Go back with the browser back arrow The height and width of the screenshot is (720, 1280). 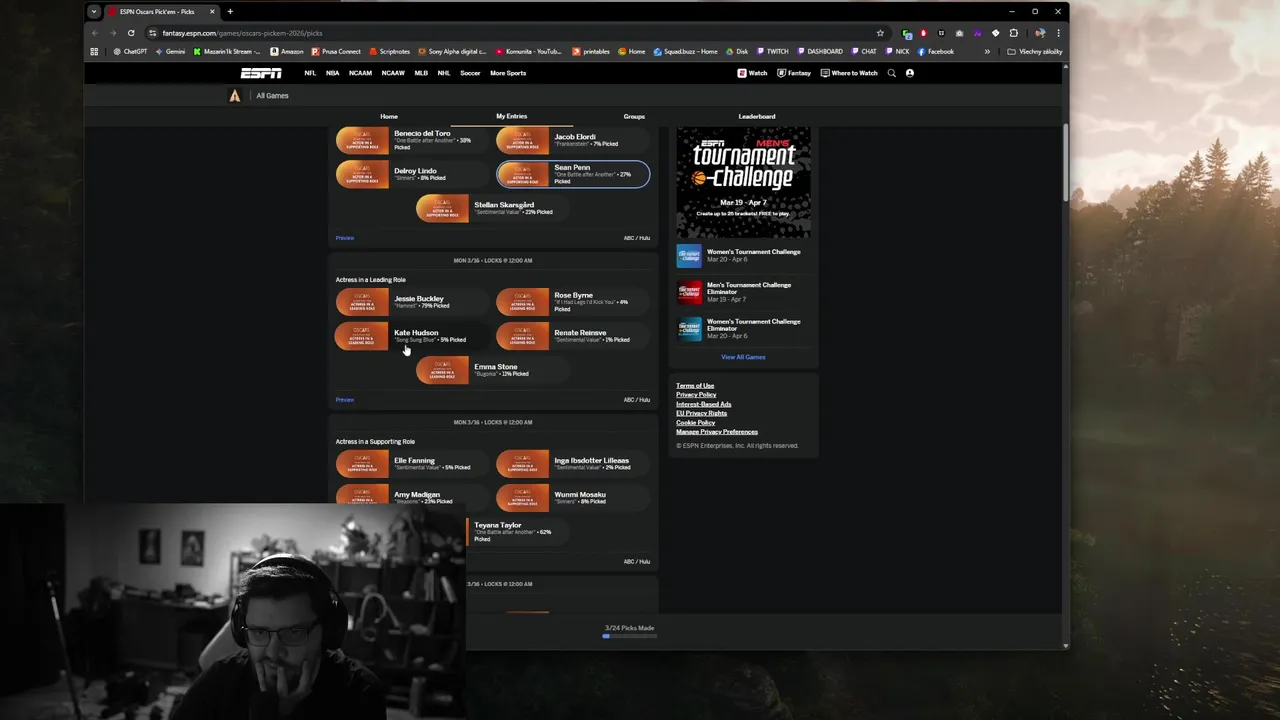point(95,33)
